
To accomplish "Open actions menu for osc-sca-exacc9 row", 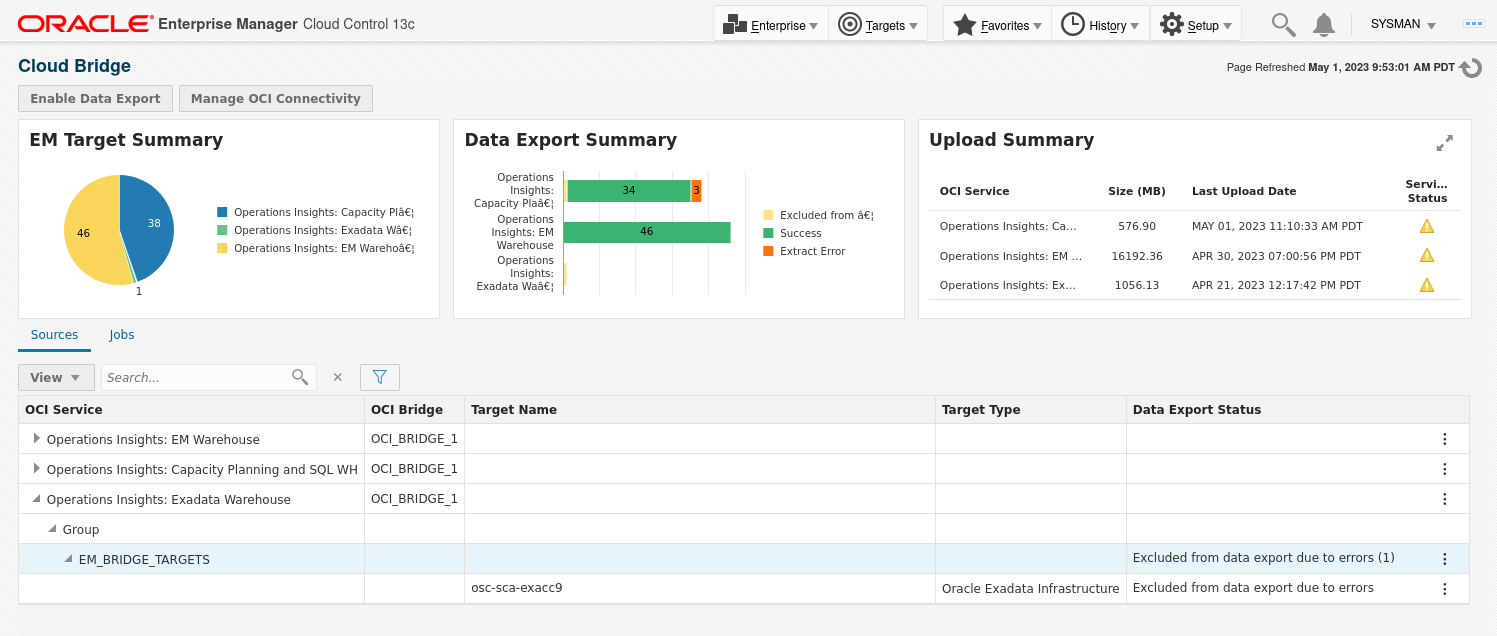I will [x=1444, y=589].
